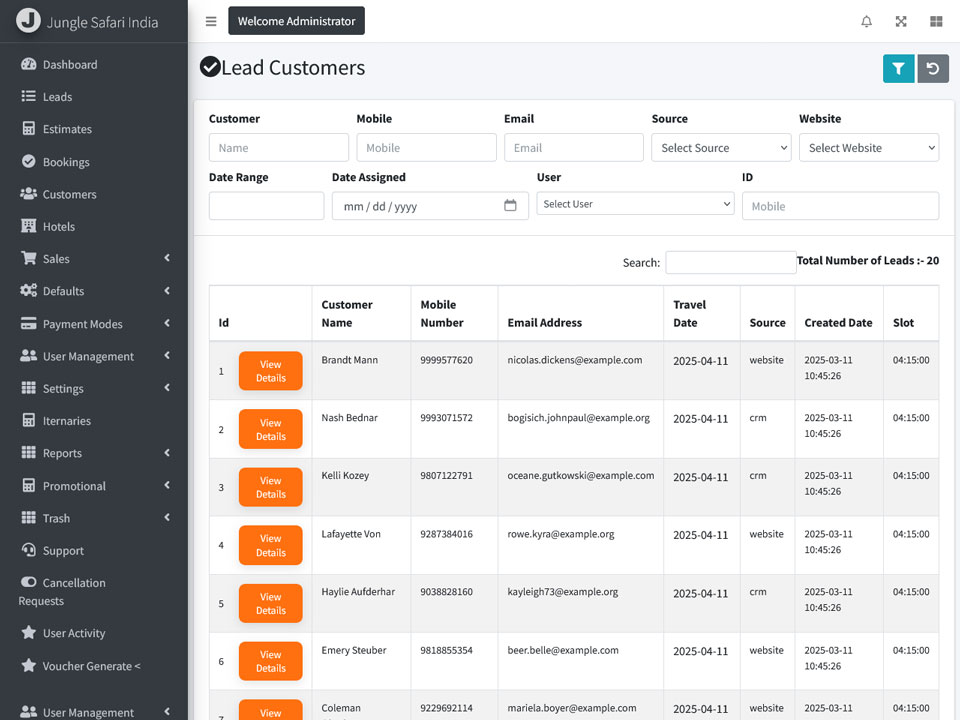Toggle sidebar with the hamburger icon
The height and width of the screenshot is (720, 960).
[211, 21]
